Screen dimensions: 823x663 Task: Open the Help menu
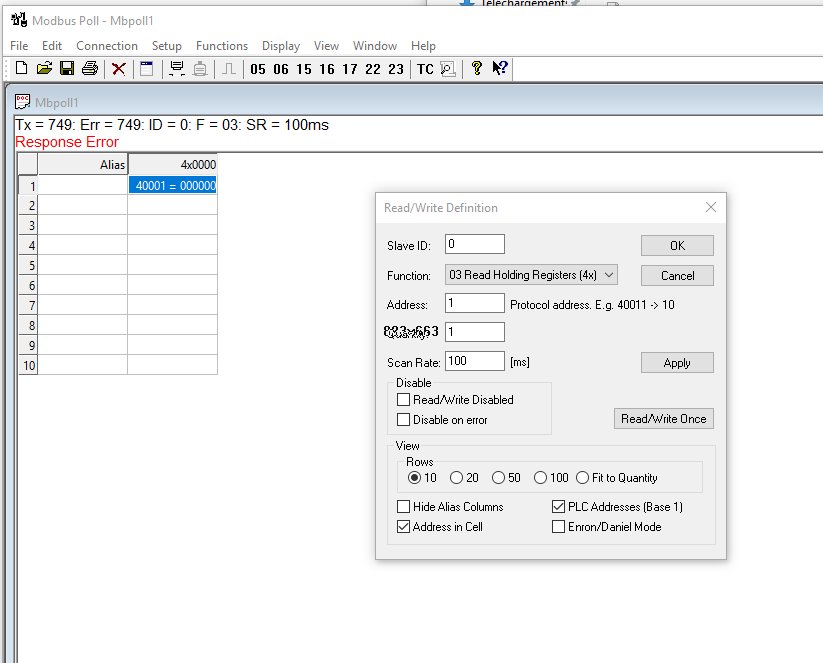pyautogui.click(x=423, y=46)
